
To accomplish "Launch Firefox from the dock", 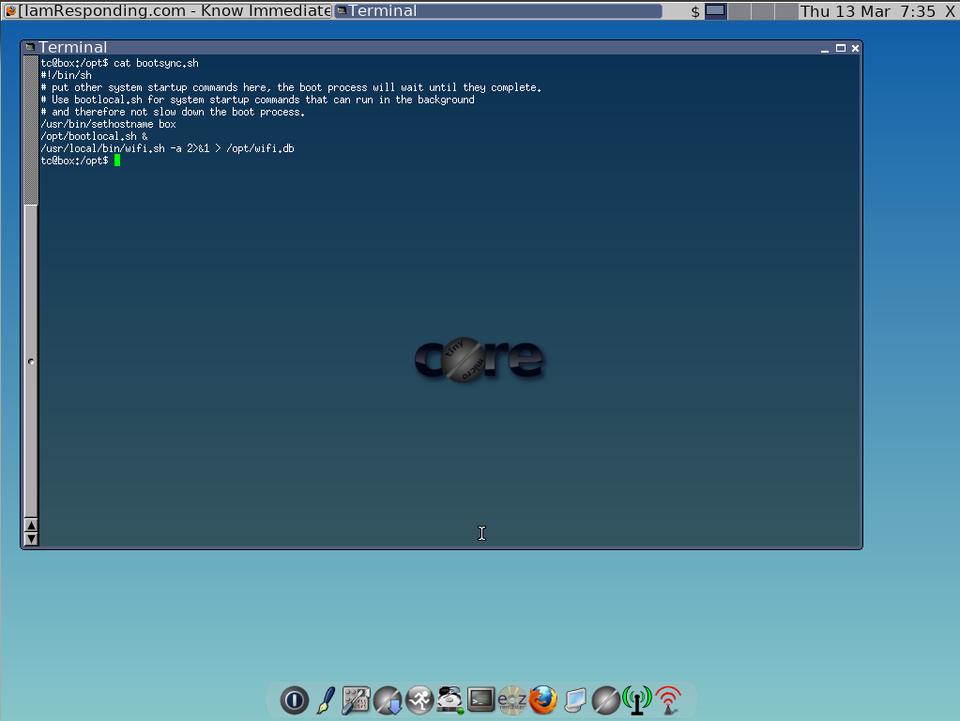I will pos(543,700).
